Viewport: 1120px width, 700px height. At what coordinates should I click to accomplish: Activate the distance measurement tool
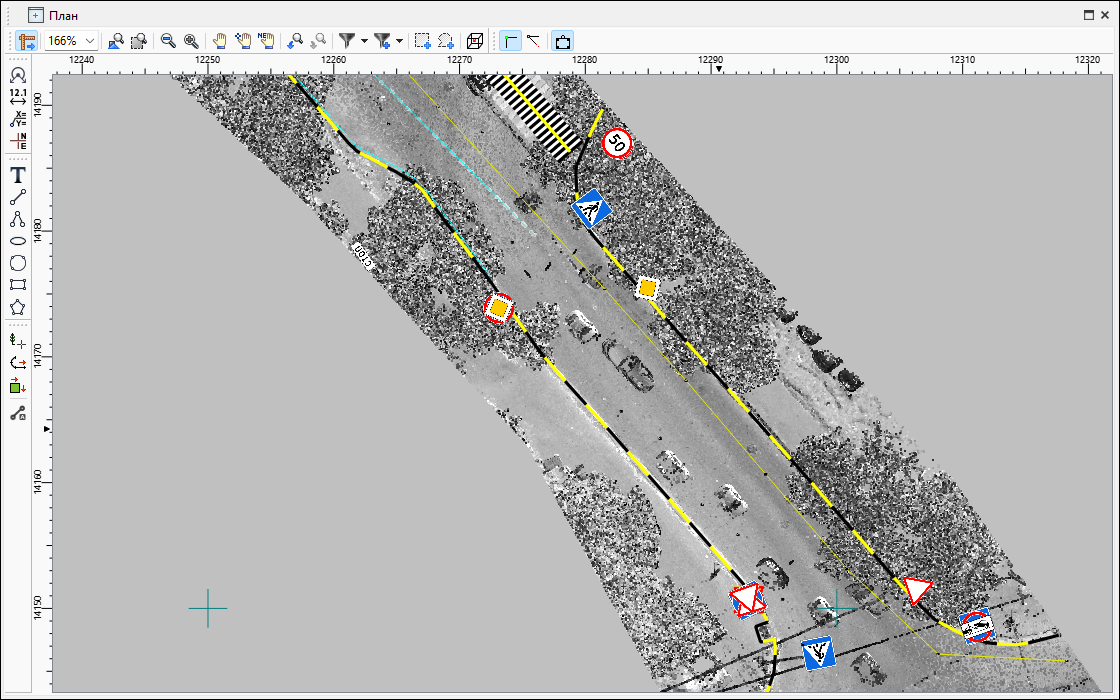pyautogui.click(x=17, y=97)
